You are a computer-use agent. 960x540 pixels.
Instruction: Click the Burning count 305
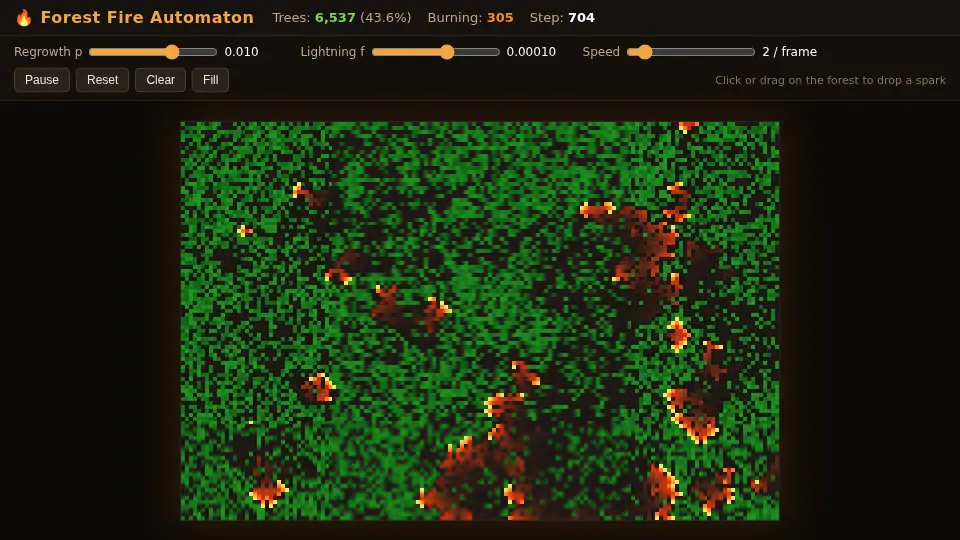click(x=500, y=18)
